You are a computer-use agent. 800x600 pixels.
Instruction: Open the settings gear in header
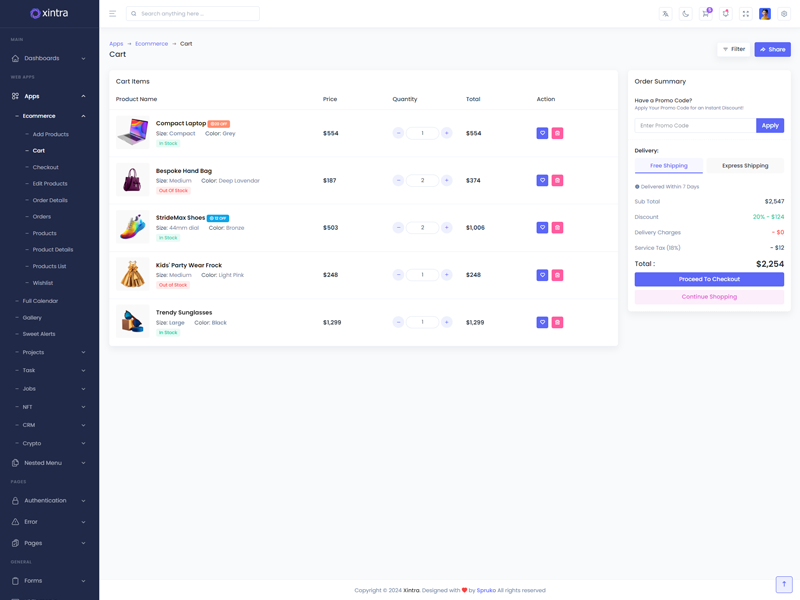coord(784,14)
